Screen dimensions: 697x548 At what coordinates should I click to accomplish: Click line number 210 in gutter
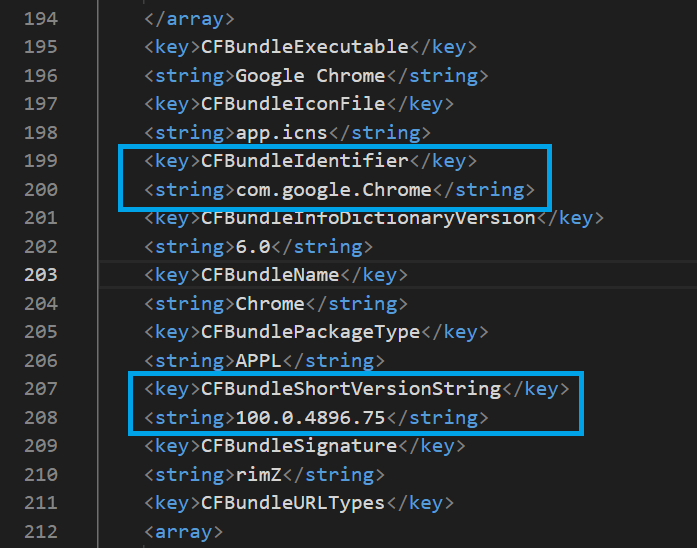pos(41,475)
